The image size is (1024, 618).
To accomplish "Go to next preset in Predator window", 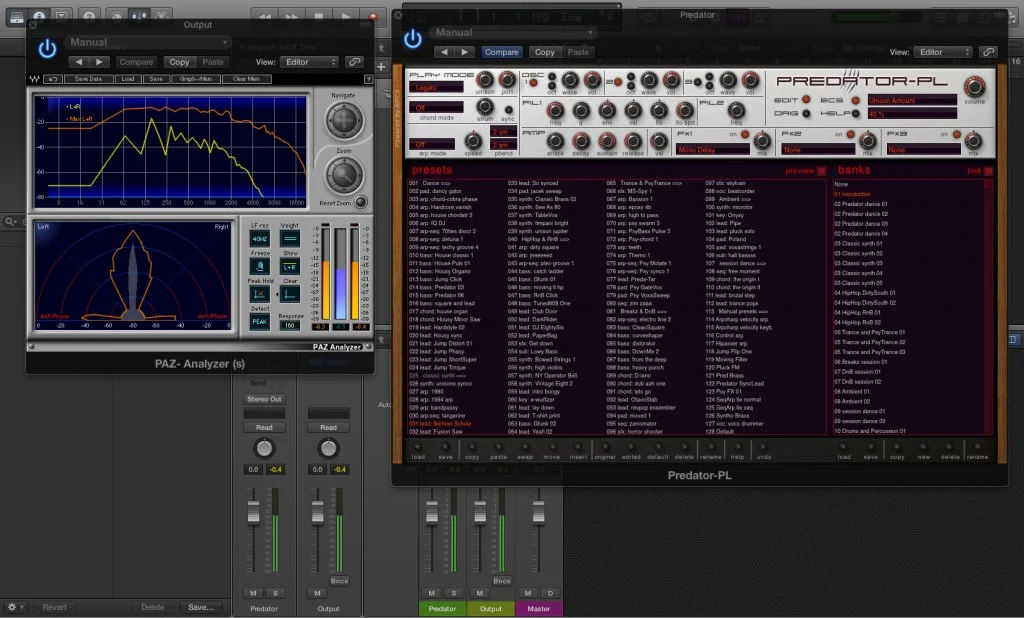I will (465, 52).
